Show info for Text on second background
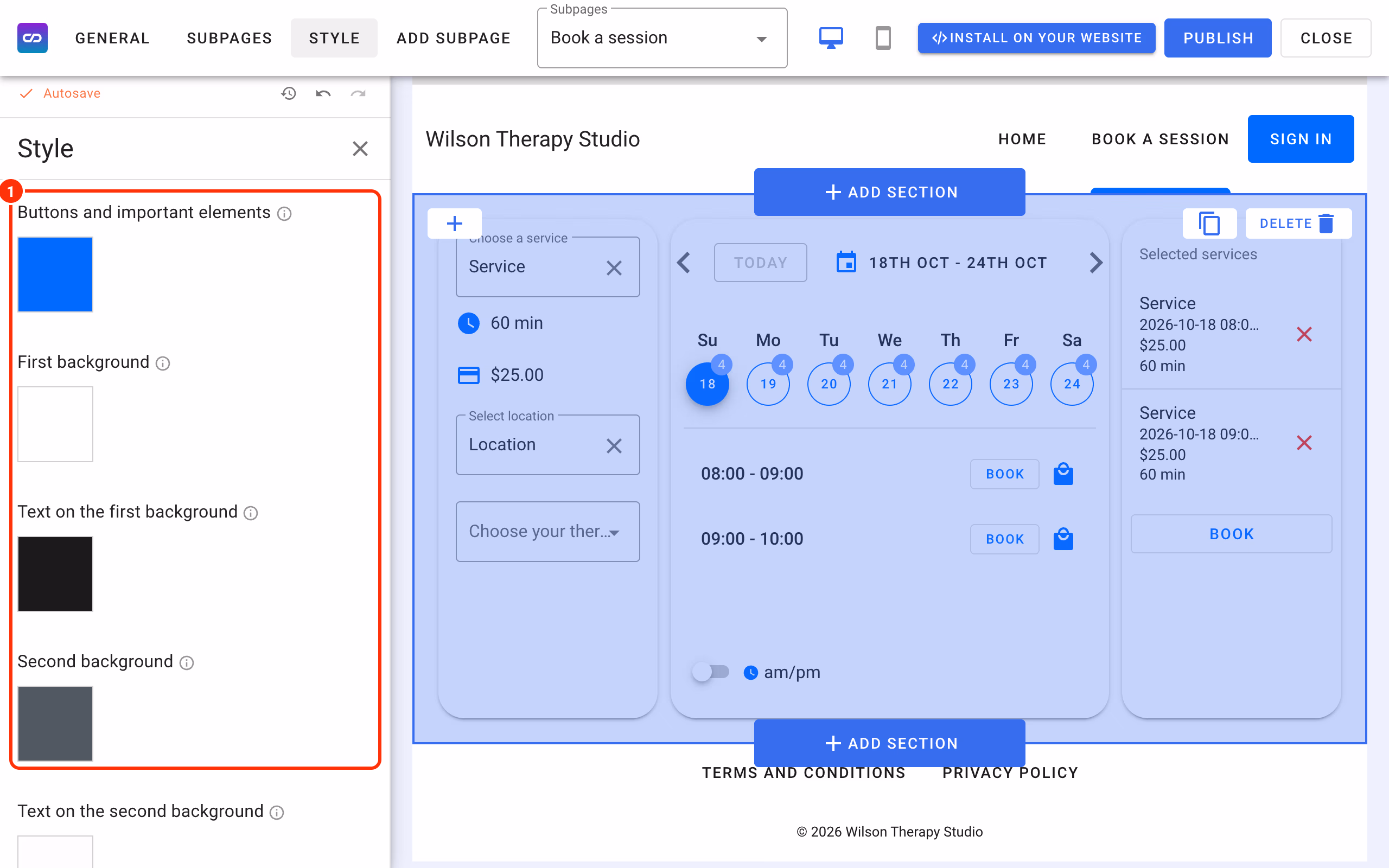The height and width of the screenshot is (868, 1389). (277, 812)
